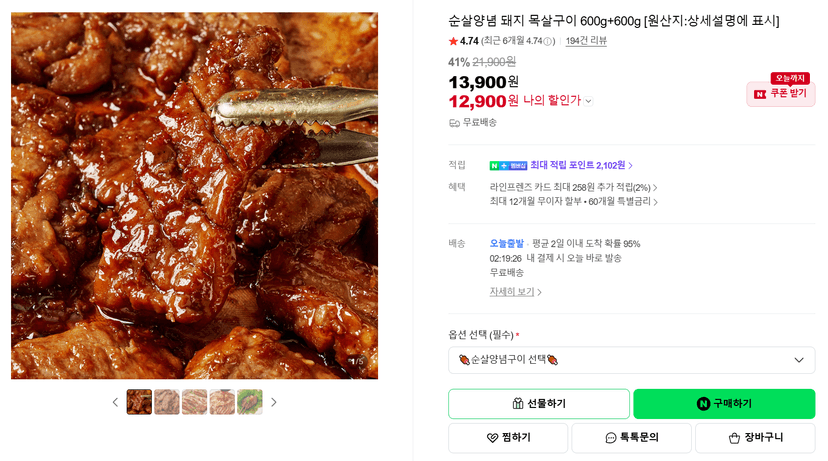Show the next product thumbnail set
This screenshot has width=828, height=461.
(x=274, y=402)
